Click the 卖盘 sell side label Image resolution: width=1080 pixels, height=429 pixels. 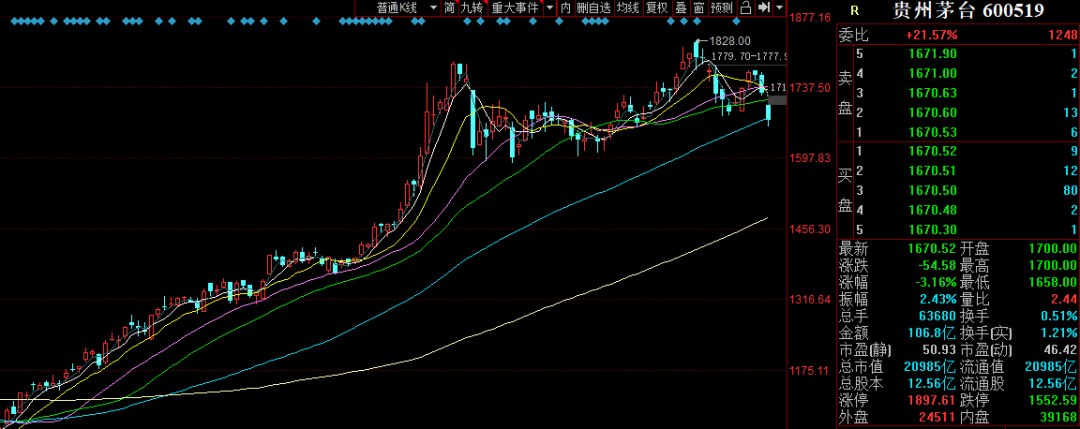pyautogui.click(x=844, y=94)
